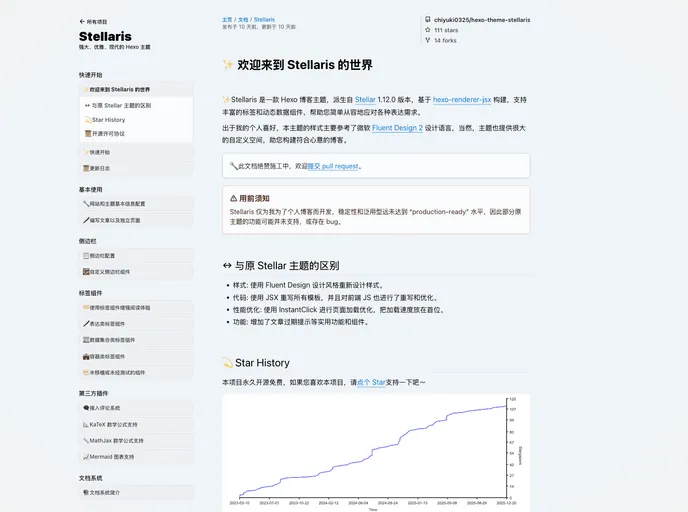688x512 pixels.
Task: Open the KaTeX 数学公式支持 page
Action: tap(116, 424)
